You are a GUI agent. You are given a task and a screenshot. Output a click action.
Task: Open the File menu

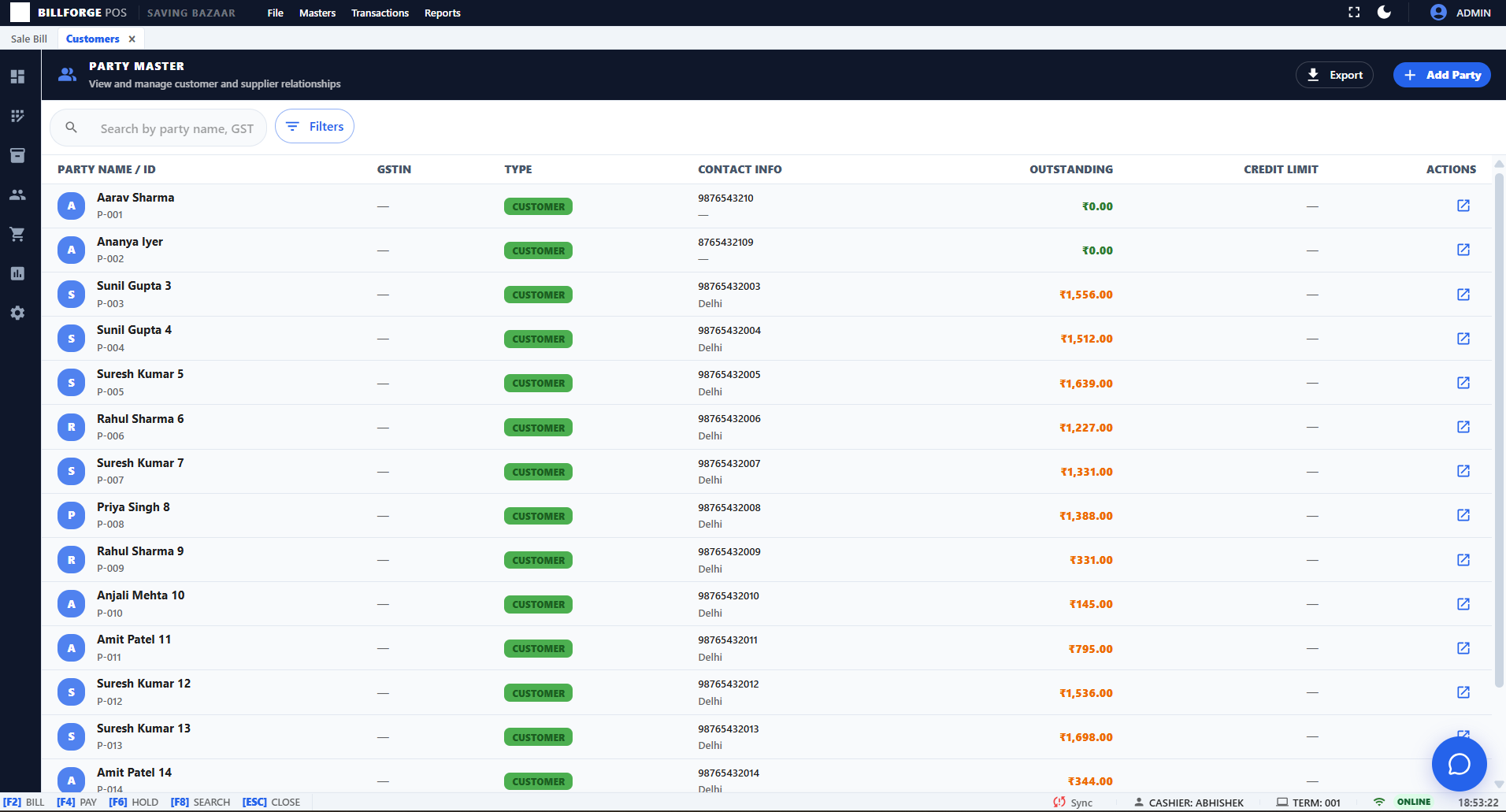coord(275,13)
